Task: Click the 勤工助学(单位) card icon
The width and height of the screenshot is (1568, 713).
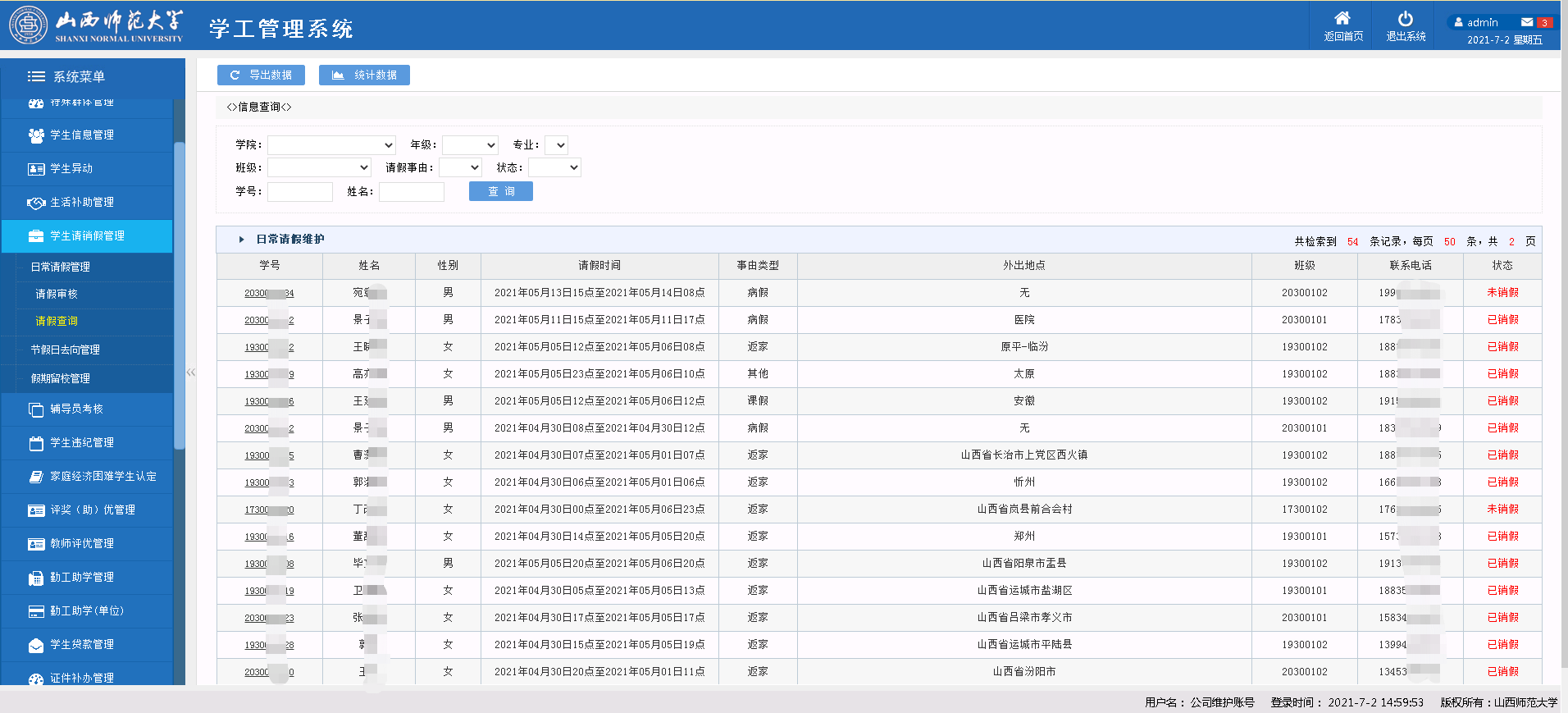Action: tap(36, 611)
